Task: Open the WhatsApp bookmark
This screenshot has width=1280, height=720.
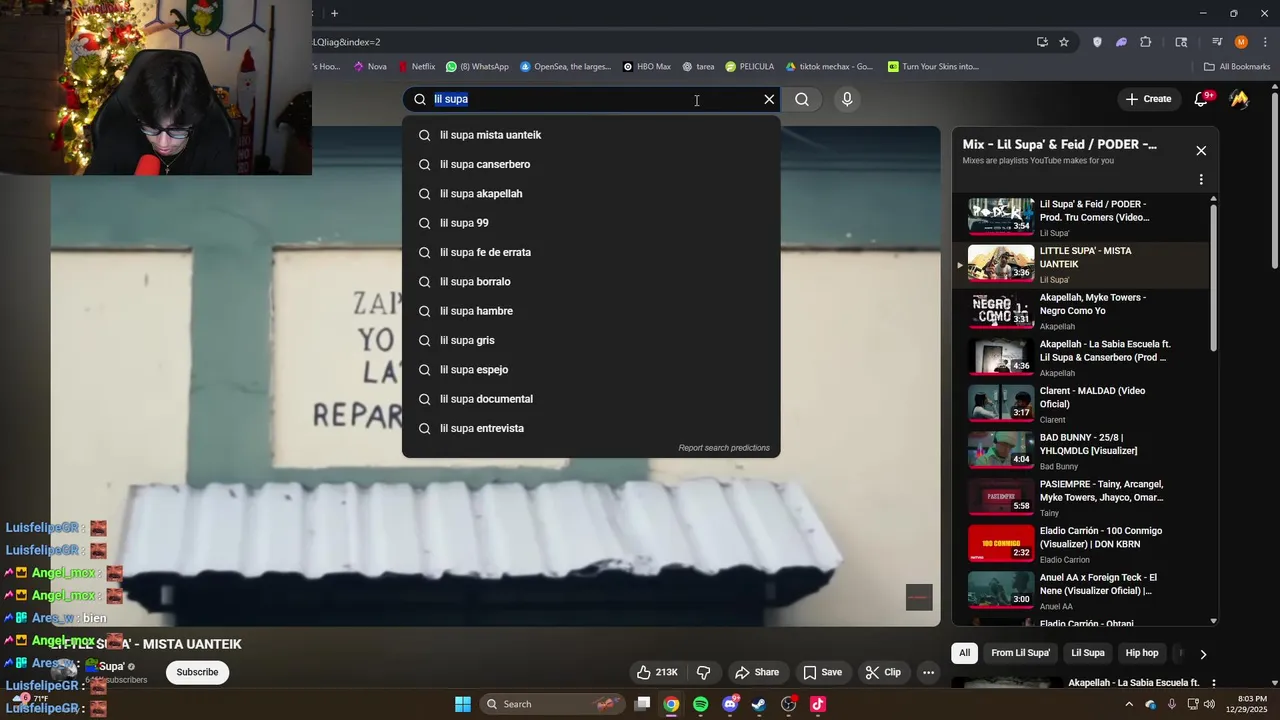Action: tap(477, 67)
